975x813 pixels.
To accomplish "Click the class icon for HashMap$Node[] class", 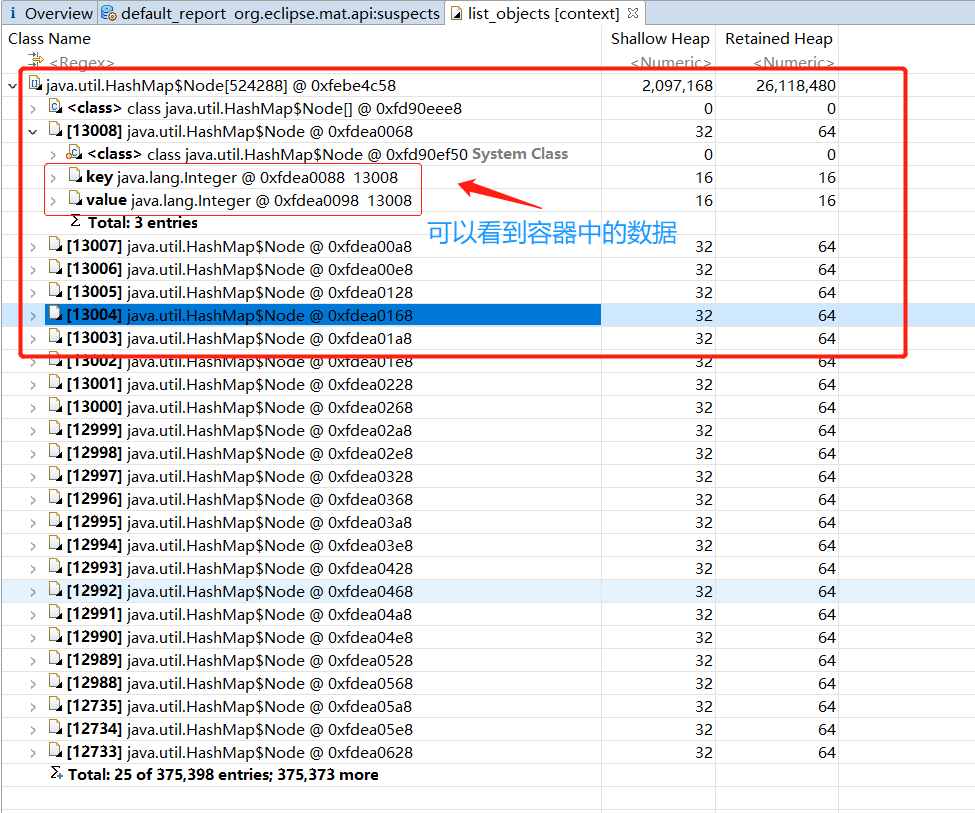I will (x=56, y=108).
